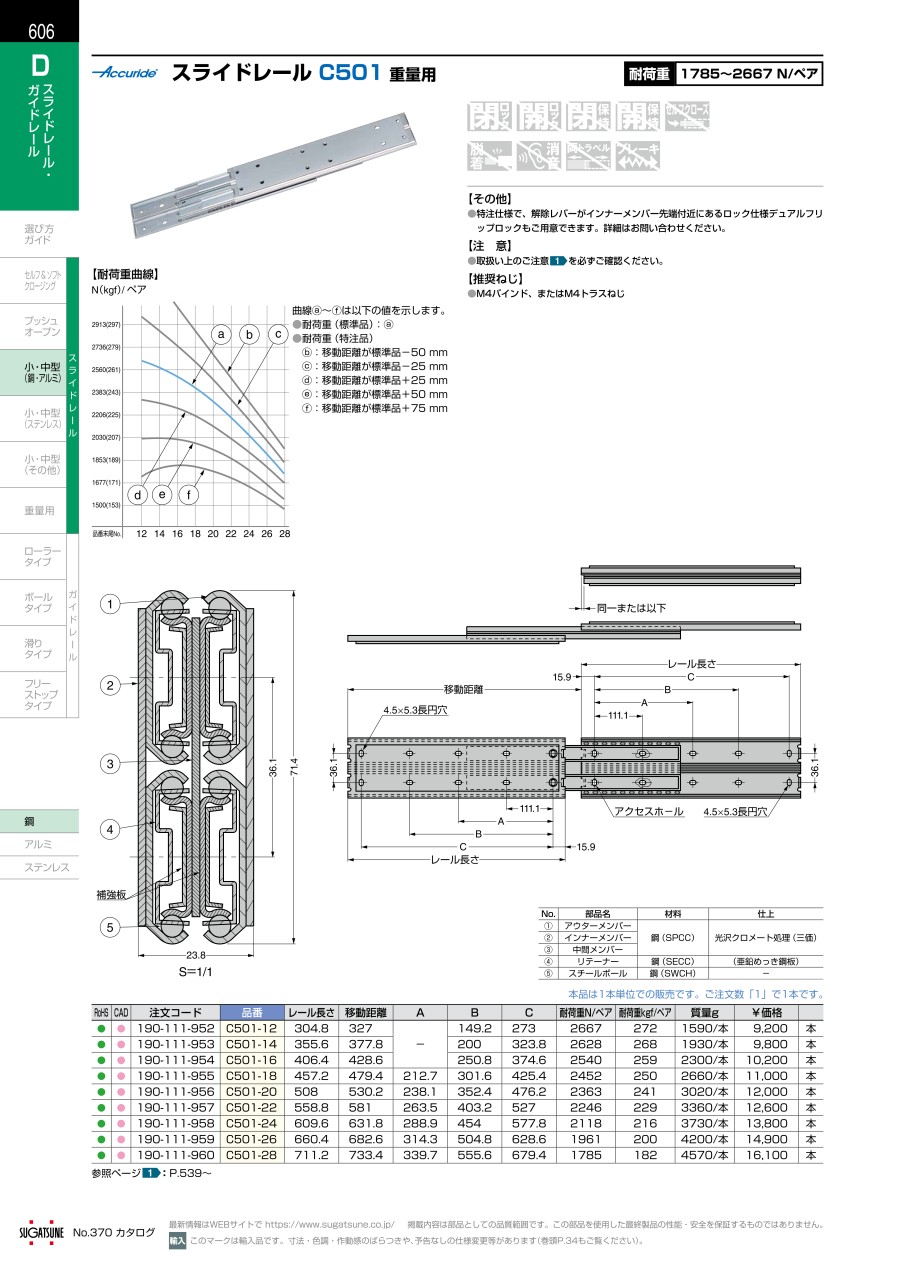Image resolution: width=900 pixels, height=1272 pixels.
Task: Open the sugatsune.co.jp website link
Action: click(x=330, y=1224)
